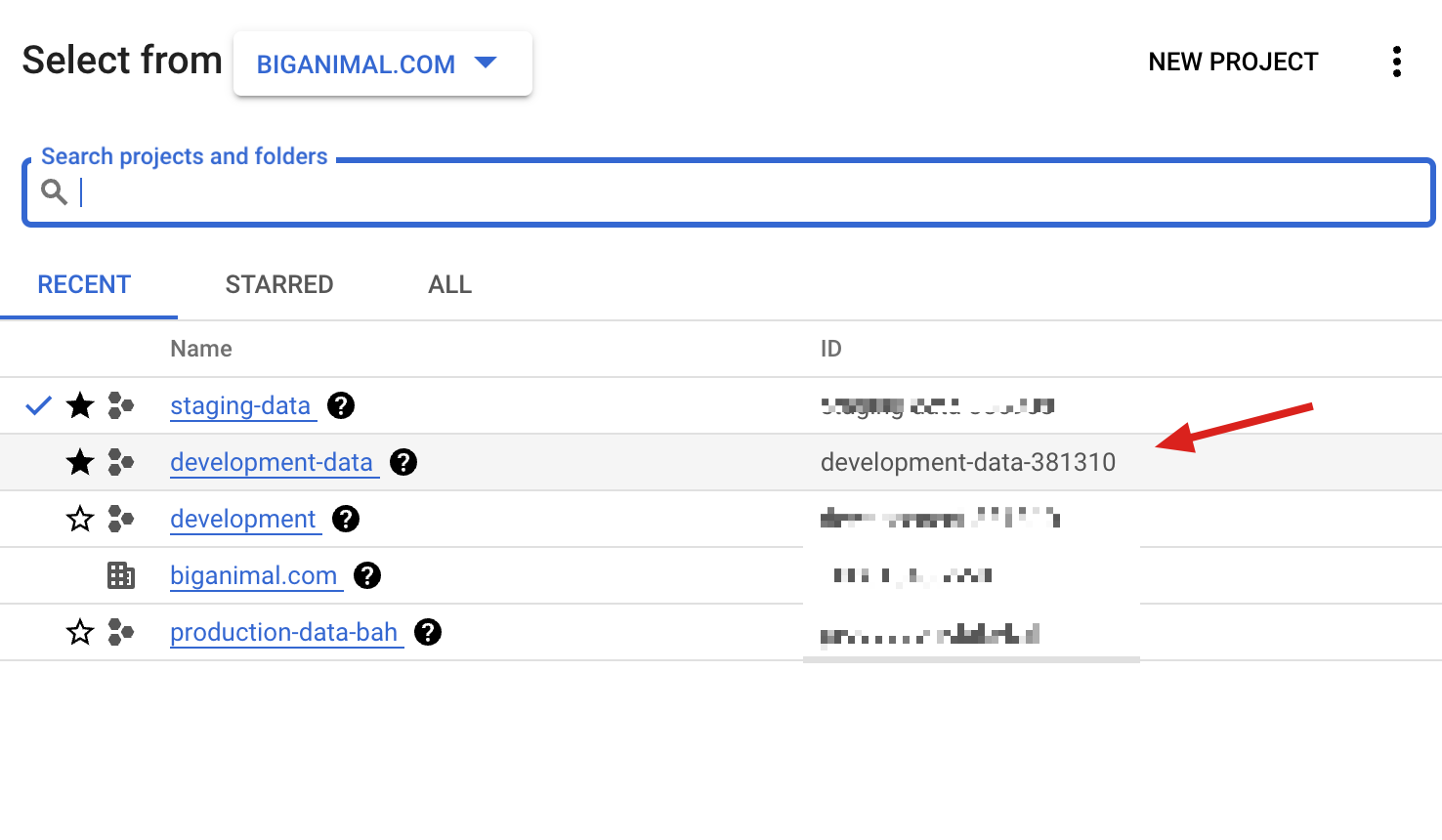
Task: Click the NEW PROJECT button
Action: pos(1233,62)
